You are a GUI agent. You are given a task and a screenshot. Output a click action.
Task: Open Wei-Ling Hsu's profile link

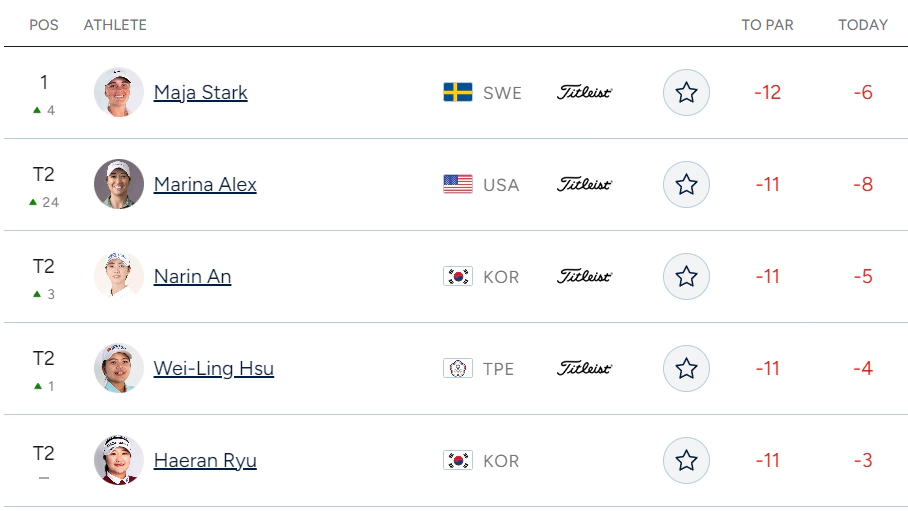pos(214,368)
